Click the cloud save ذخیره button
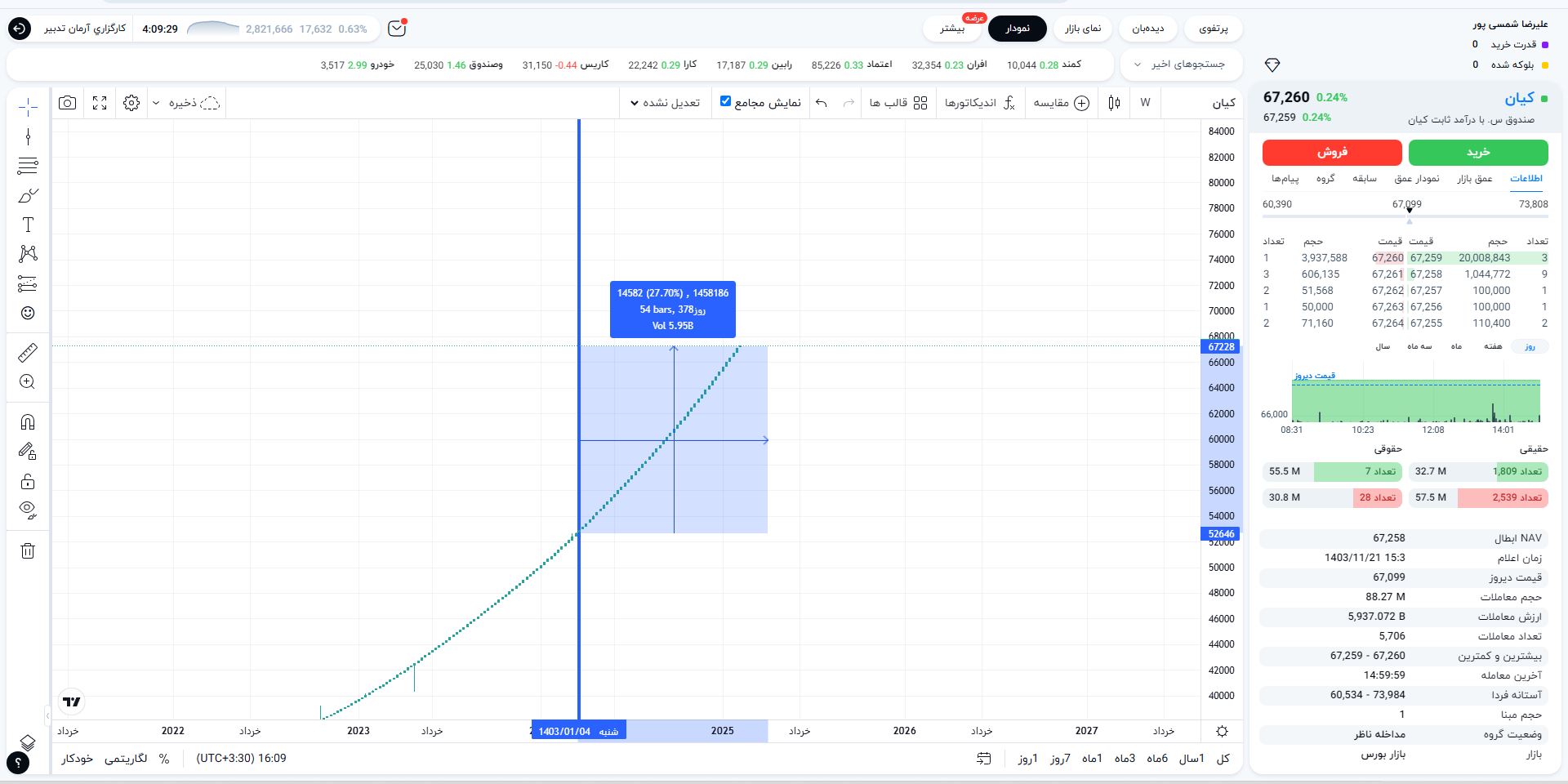Image resolution: width=1568 pixels, height=784 pixels. [194, 103]
